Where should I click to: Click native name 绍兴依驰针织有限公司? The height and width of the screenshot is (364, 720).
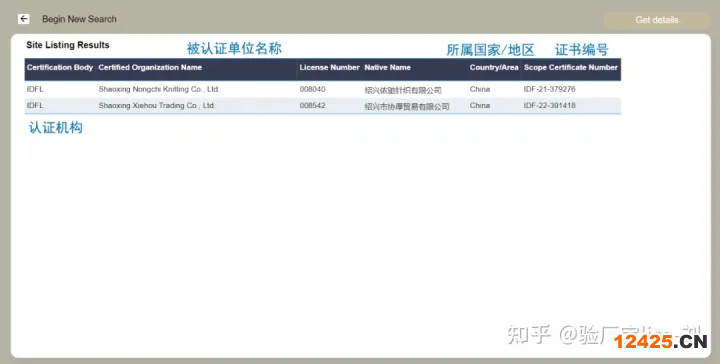(x=403, y=90)
